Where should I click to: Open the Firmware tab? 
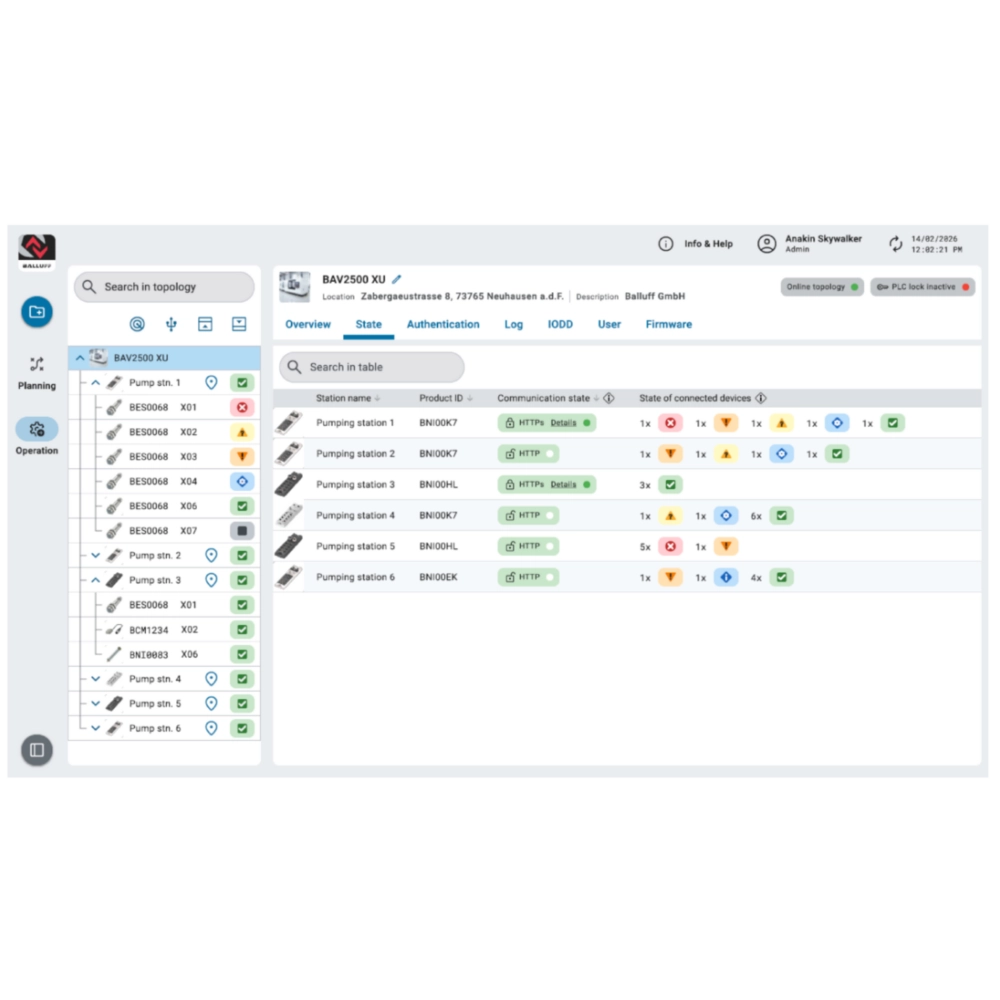(668, 324)
